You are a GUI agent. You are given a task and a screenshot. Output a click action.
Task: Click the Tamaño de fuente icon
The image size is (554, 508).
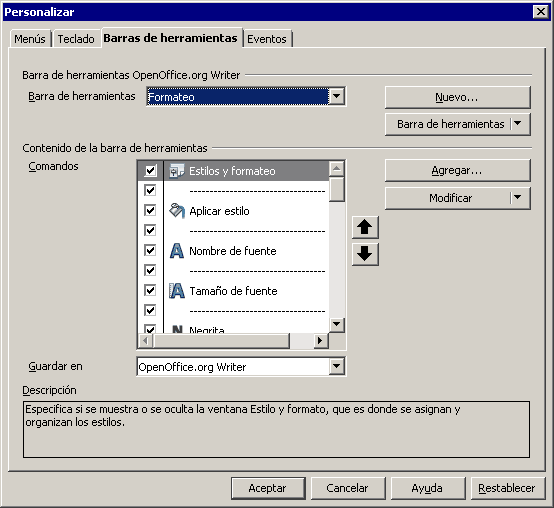click(x=177, y=291)
